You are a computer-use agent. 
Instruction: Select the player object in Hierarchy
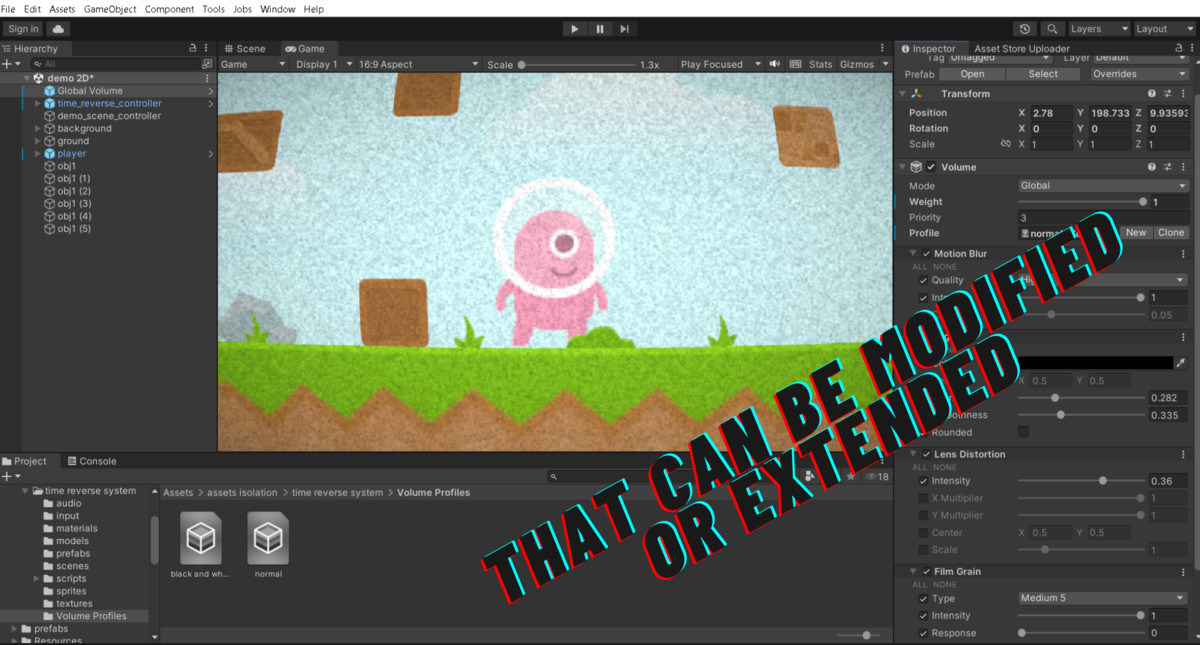coord(71,154)
